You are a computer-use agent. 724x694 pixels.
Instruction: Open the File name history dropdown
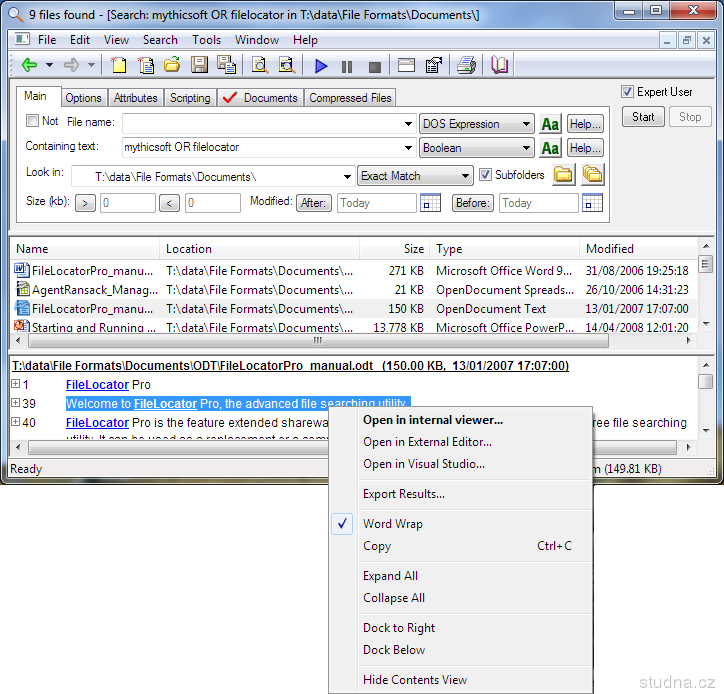tap(408, 124)
